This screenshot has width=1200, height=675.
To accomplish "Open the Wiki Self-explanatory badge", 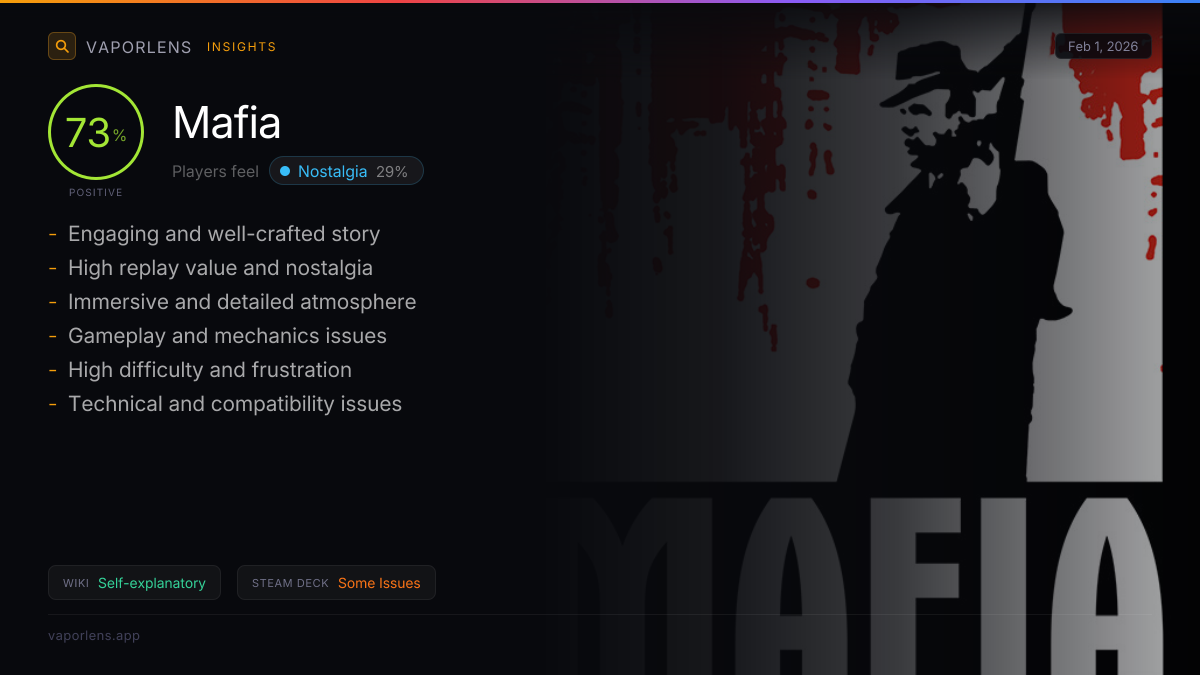I will pyautogui.click(x=134, y=583).
